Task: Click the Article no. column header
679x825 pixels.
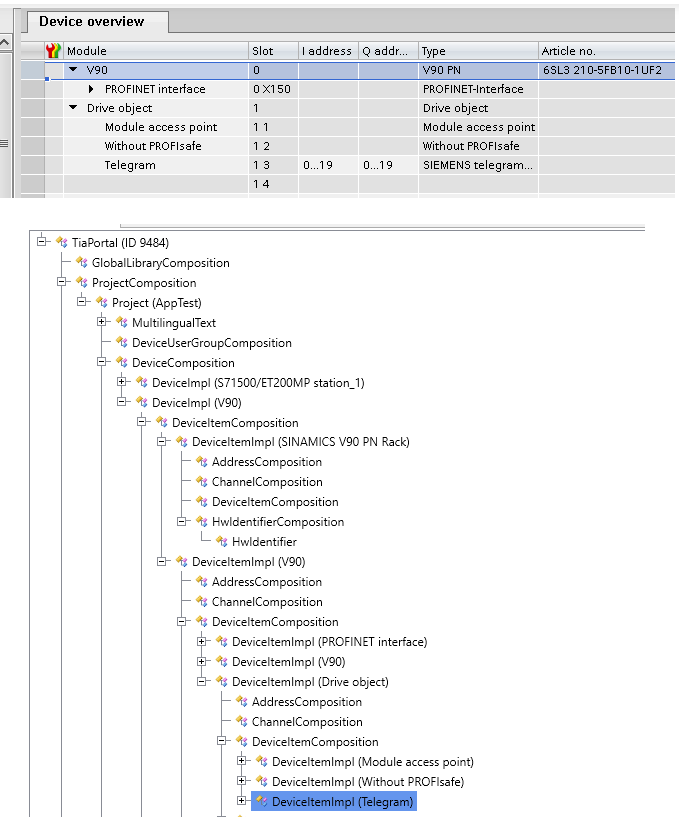Action: pos(606,51)
